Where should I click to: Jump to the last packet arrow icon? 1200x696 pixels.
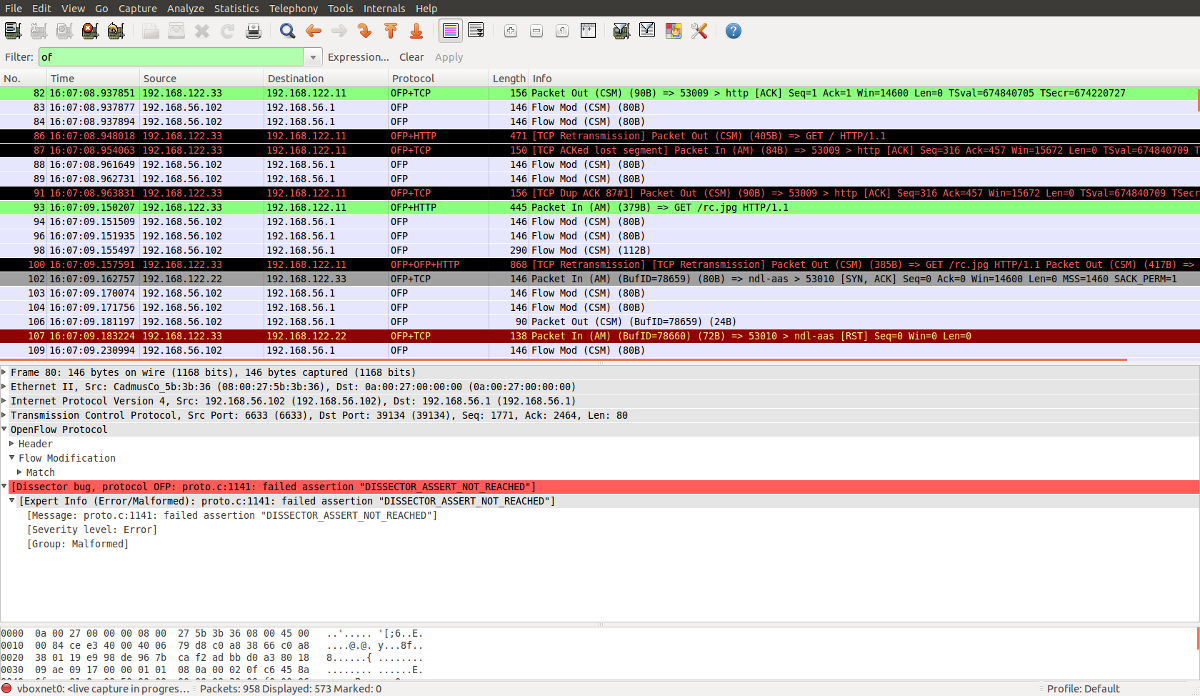coord(416,31)
